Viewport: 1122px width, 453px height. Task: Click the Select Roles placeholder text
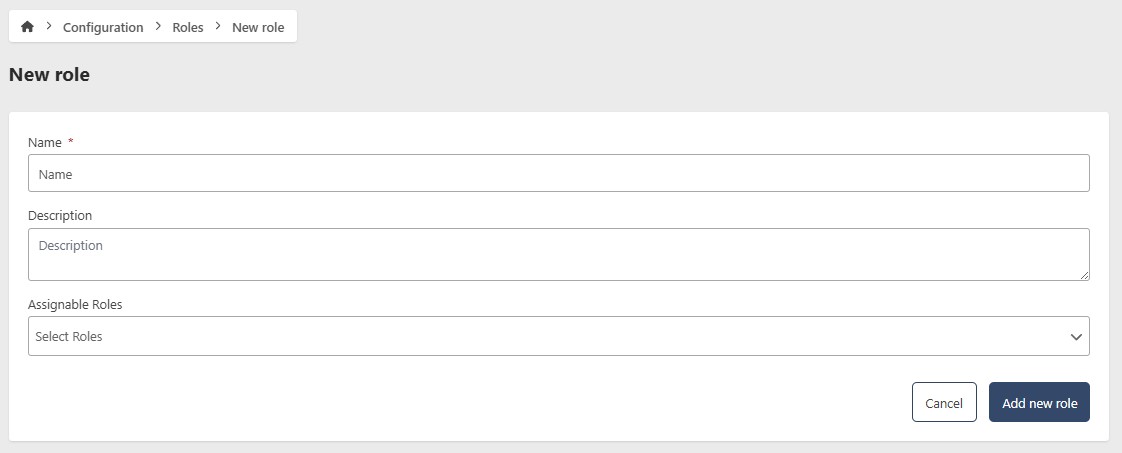coord(69,337)
